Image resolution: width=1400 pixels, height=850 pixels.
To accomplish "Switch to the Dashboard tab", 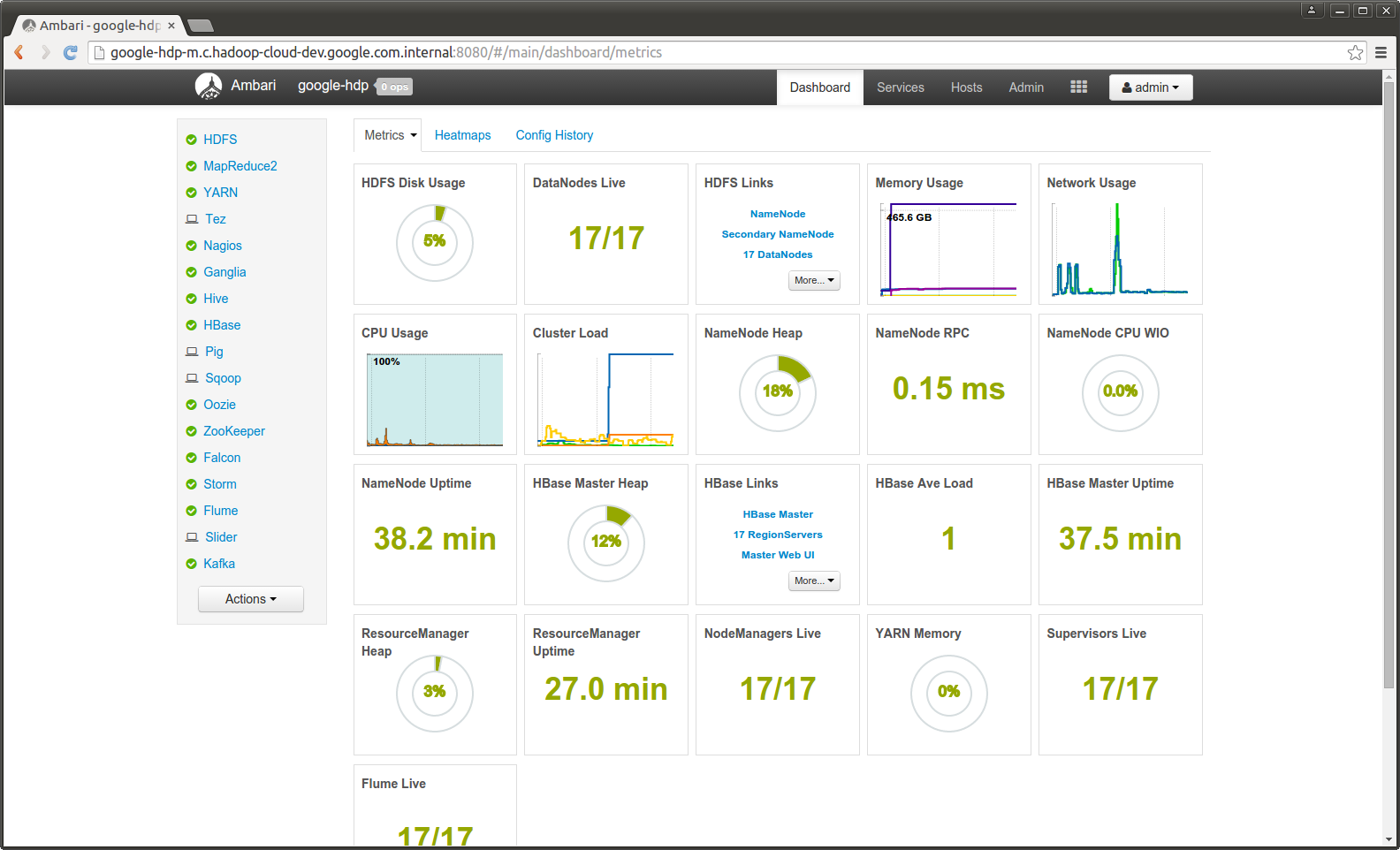I will (x=820, y=87).
